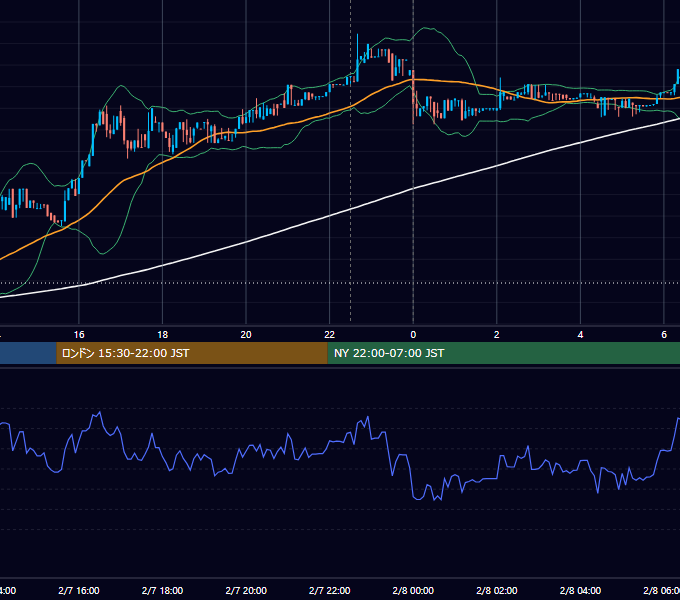Viewport: 680px width, 600px height.
Task: Select the blue Tokyo session band segment
Action: (28, 353)
